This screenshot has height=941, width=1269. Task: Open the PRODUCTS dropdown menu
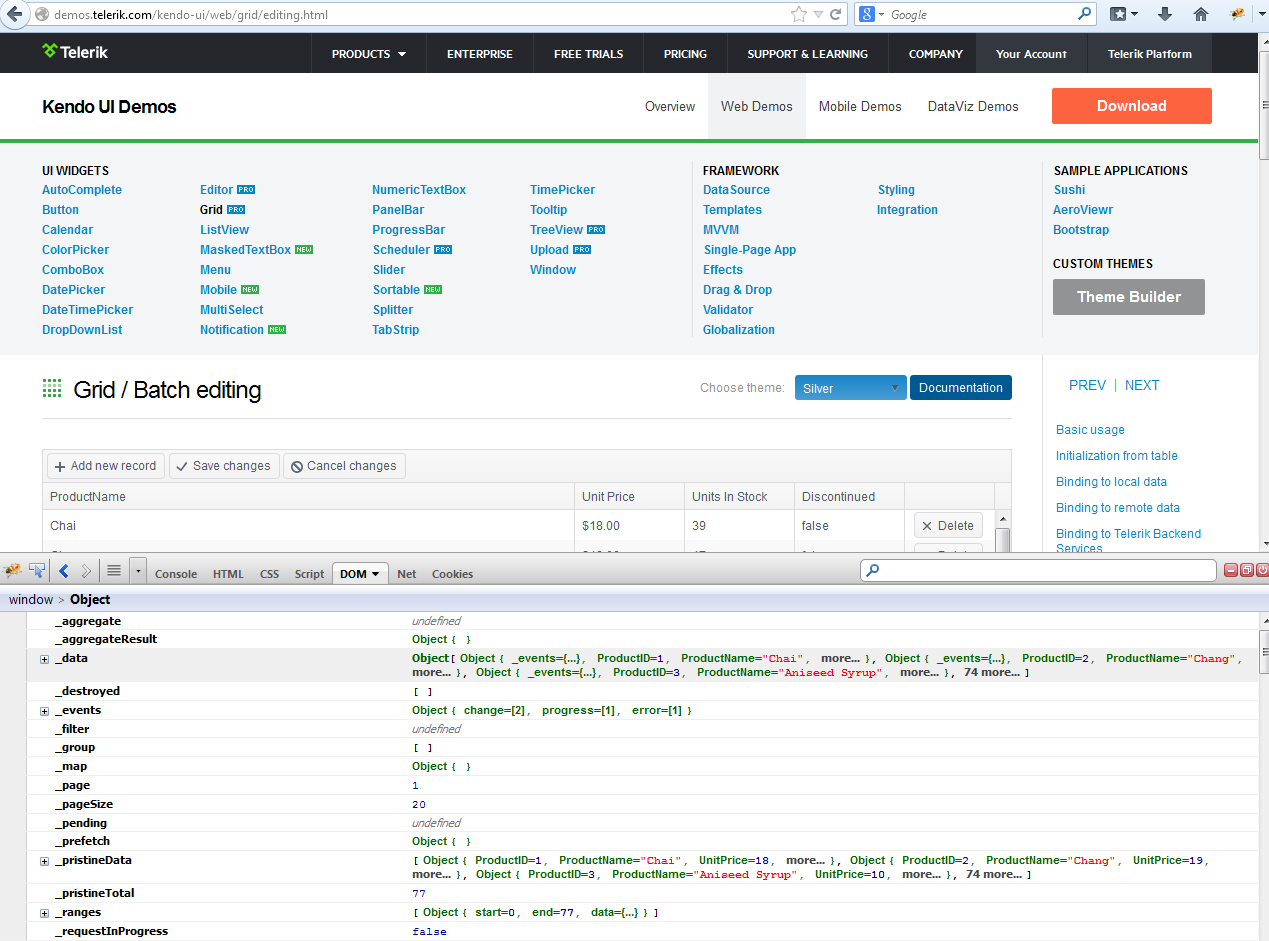(x=369, y=54)
